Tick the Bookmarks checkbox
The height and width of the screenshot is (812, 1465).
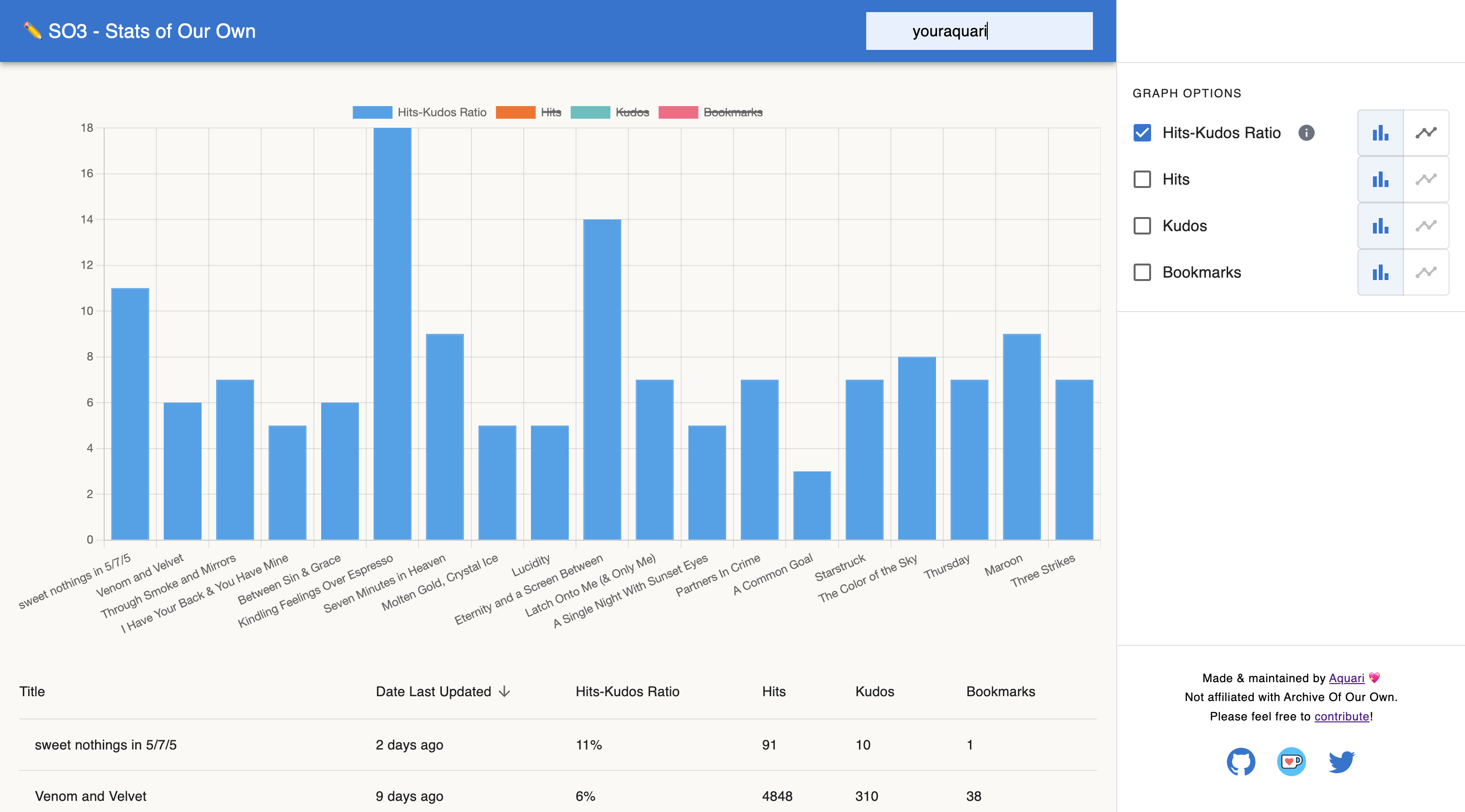click(x=1142, y=272)
